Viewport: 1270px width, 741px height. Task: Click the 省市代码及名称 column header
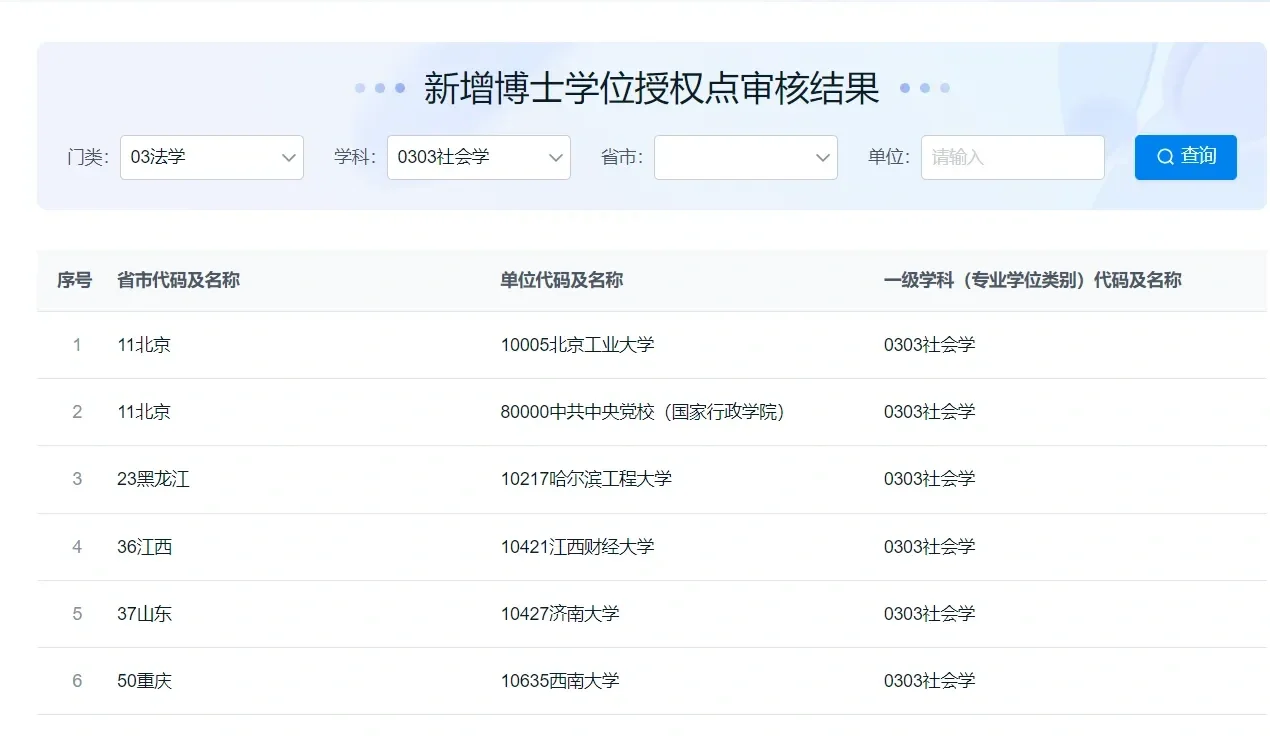point(178,280)
